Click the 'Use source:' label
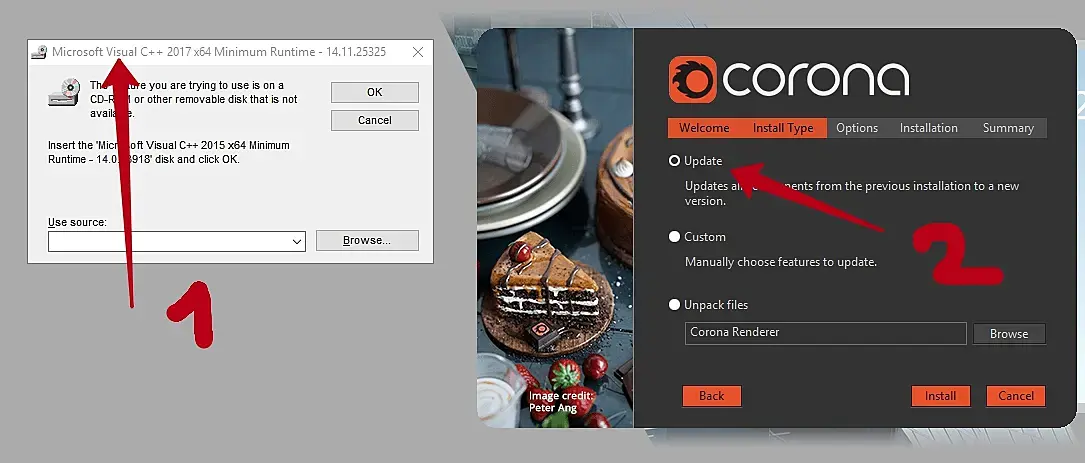The image size is (1085, 463). [78, 222]
